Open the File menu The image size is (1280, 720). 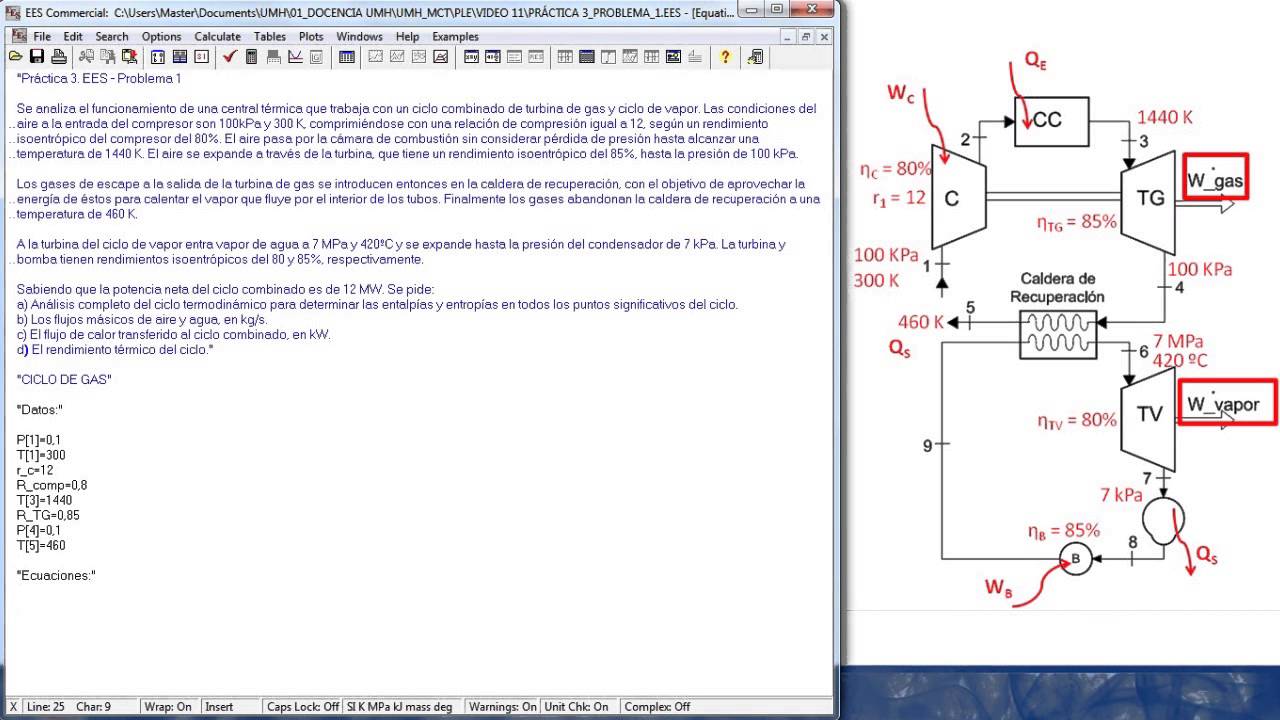42,36
